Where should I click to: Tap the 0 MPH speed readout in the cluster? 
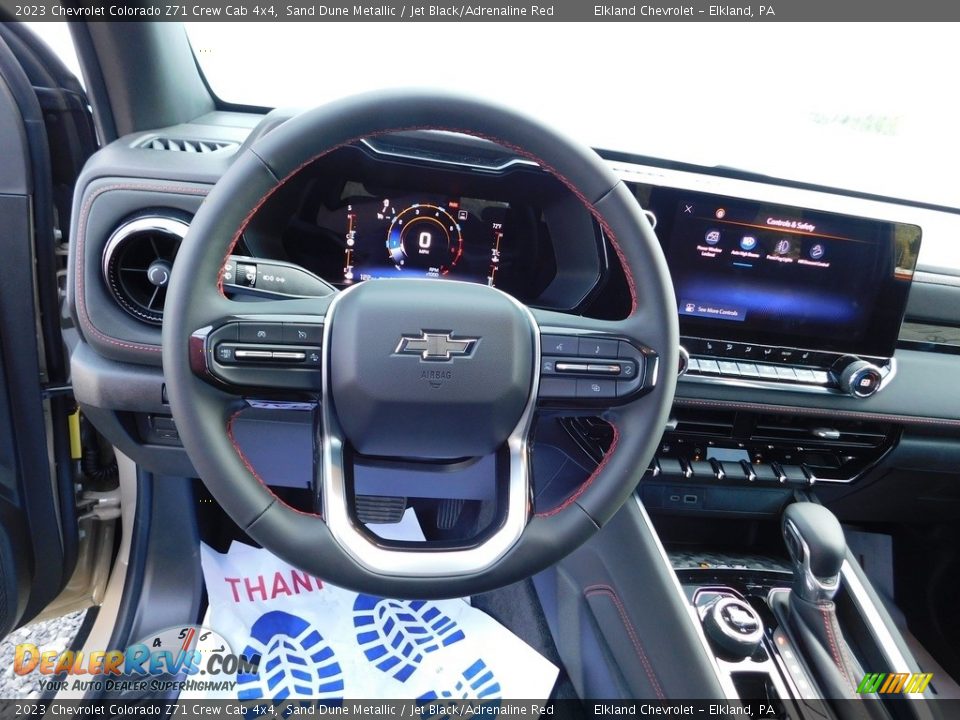click(x=424, y=241)
